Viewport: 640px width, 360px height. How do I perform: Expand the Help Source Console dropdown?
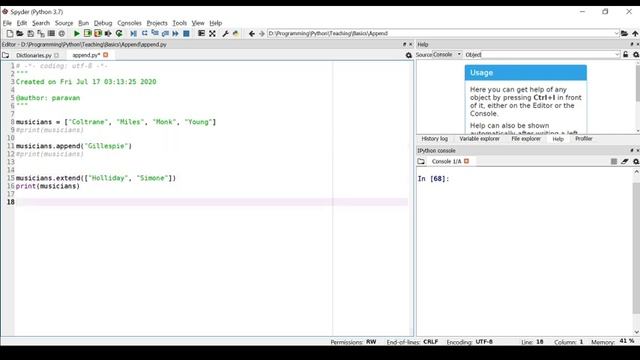click(x=447, y=54)
